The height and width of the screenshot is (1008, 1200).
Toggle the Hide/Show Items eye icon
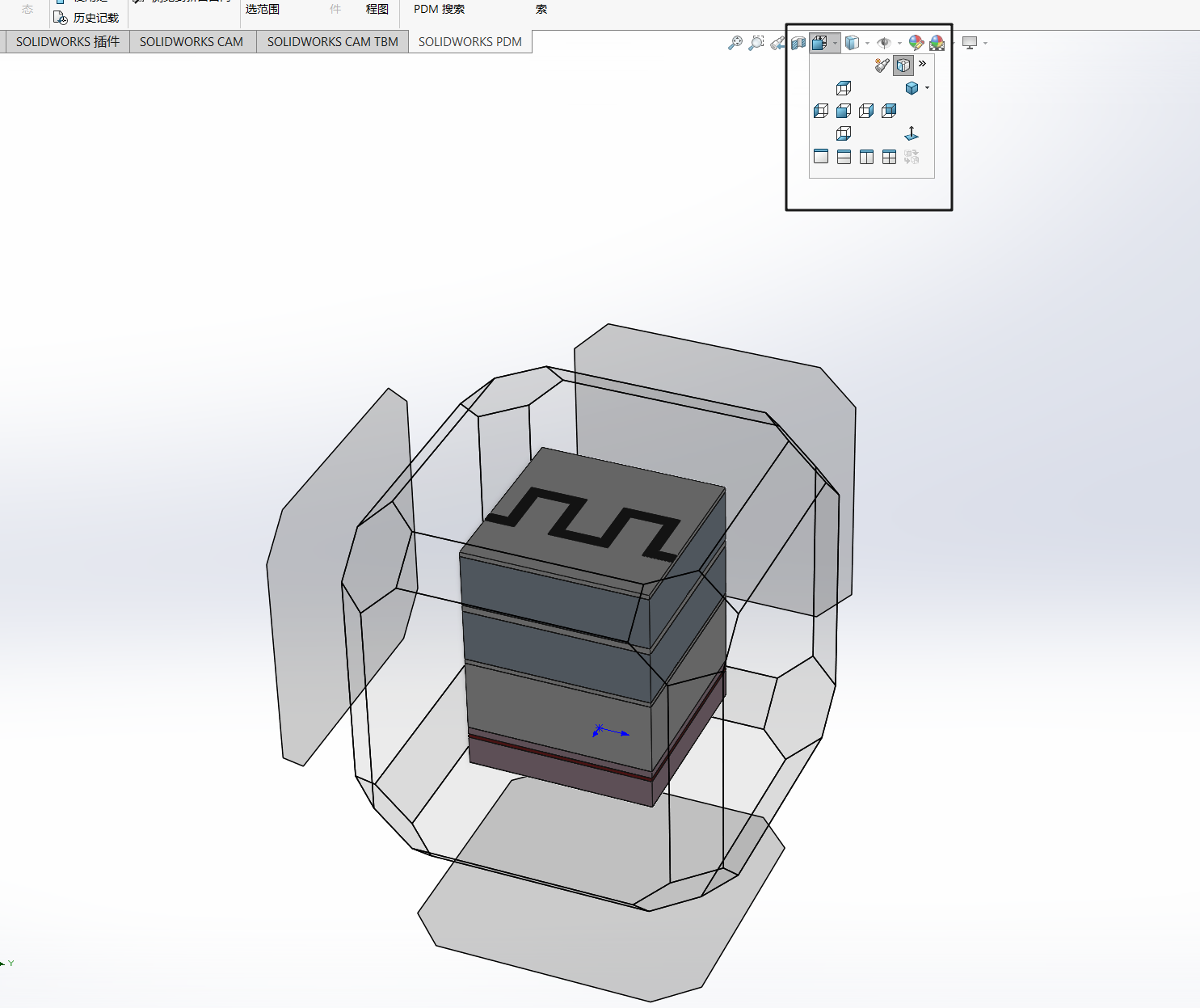coord(884,43)
